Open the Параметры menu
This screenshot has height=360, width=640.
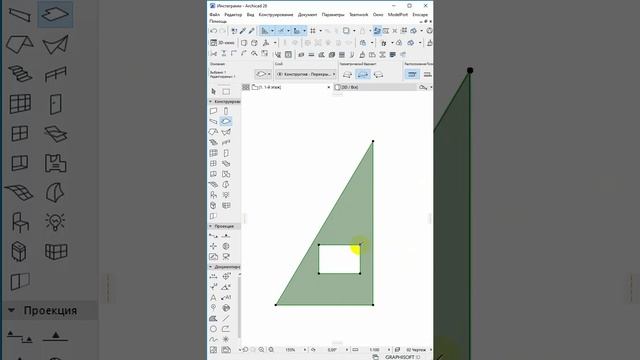click(x=333, y=15)
